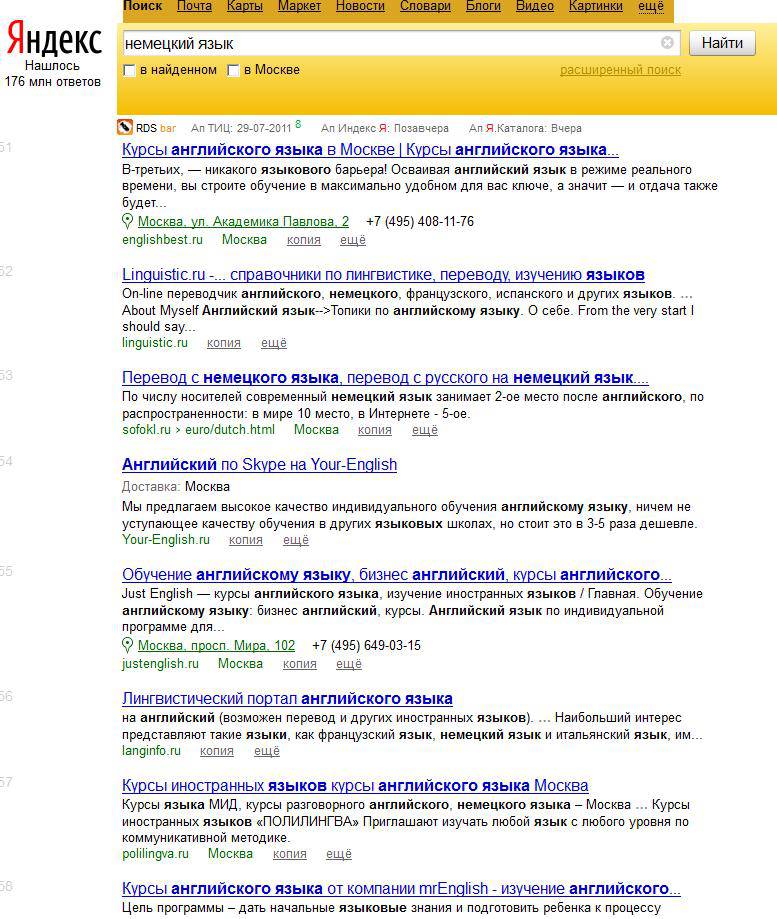The height and width of the screenshot is (919, 777).
Task: Switch to the Блоги tab
Action: tap(483, 6)
